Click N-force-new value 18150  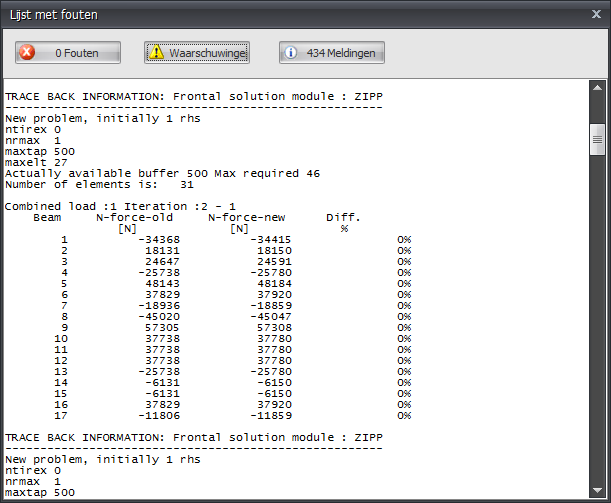(x=274, y=251)
